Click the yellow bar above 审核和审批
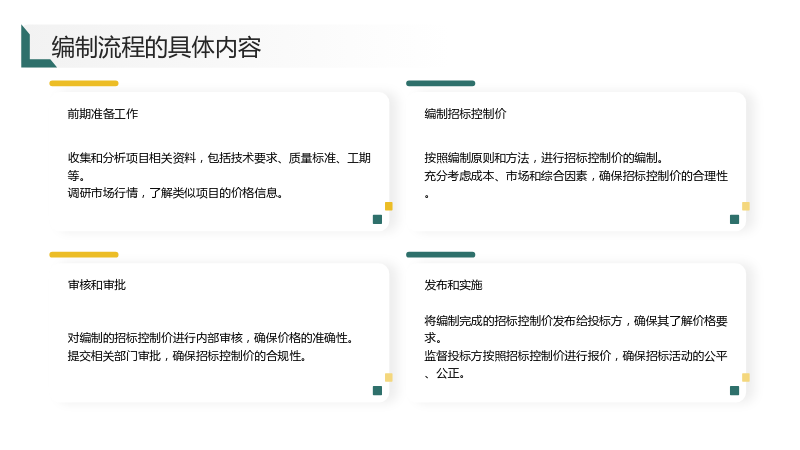 (x=84, y=255)
